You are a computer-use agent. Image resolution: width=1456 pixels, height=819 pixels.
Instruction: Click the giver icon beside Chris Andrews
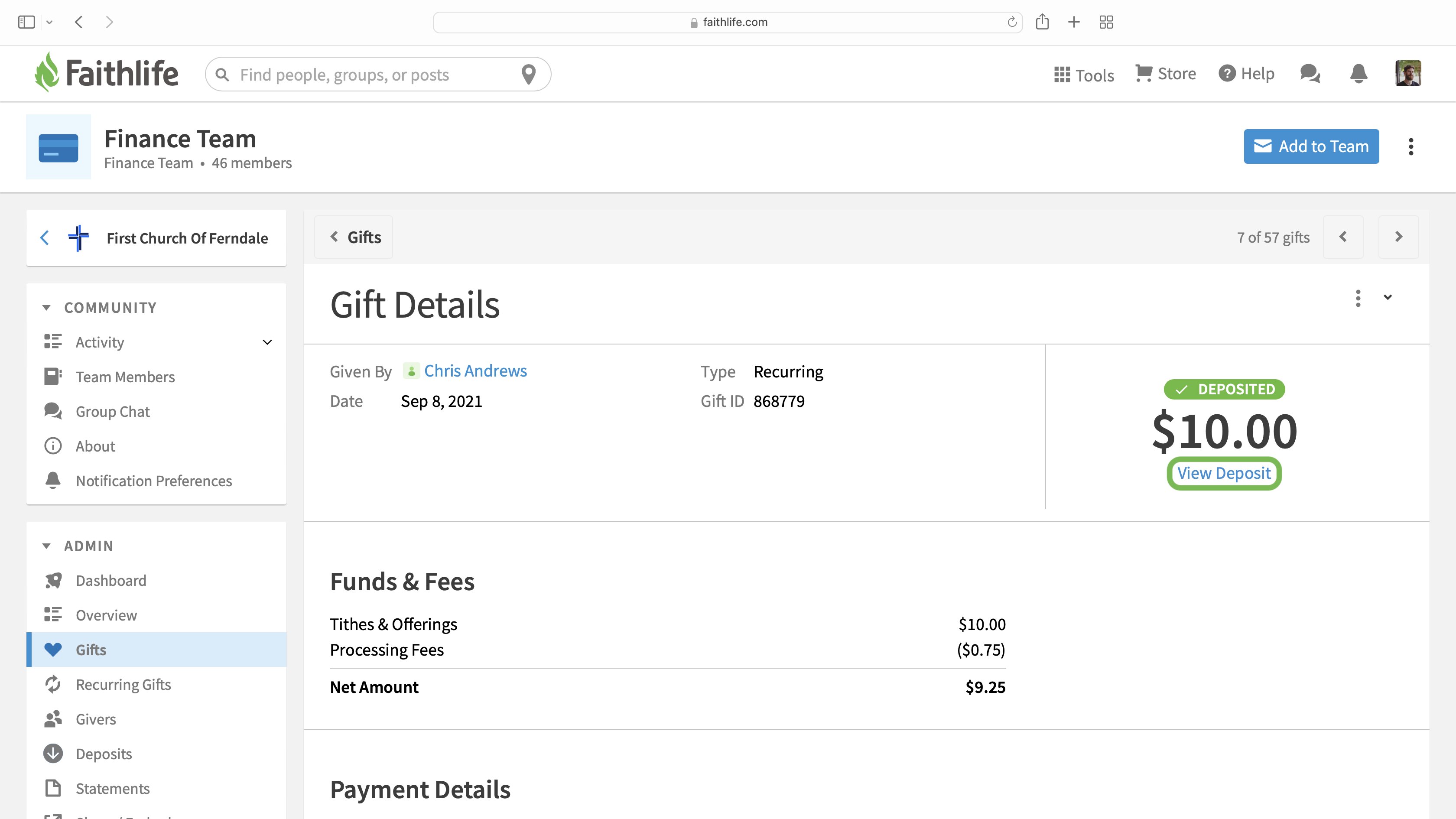coord(411,371)
